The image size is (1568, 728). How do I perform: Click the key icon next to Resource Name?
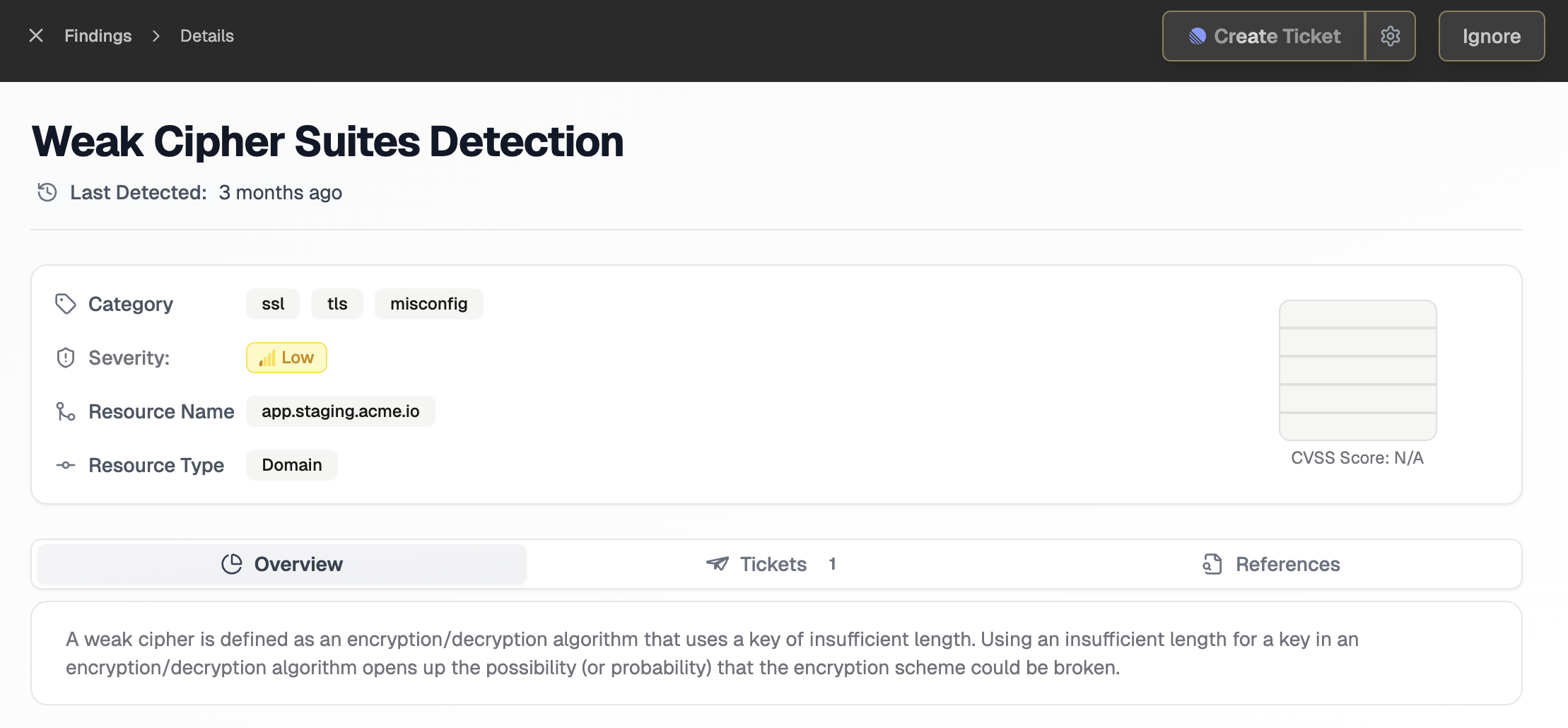66,411
